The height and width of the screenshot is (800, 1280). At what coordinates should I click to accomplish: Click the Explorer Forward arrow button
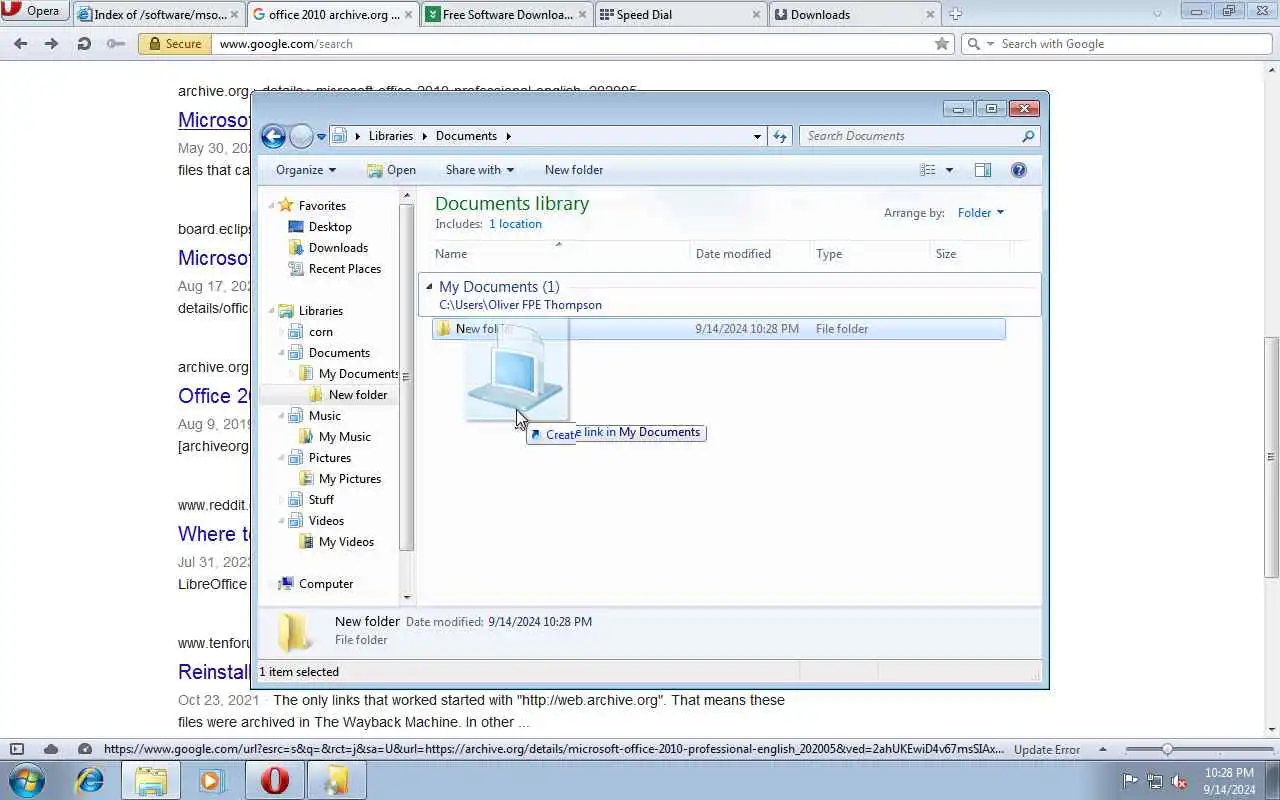click(x=301, y=136)
